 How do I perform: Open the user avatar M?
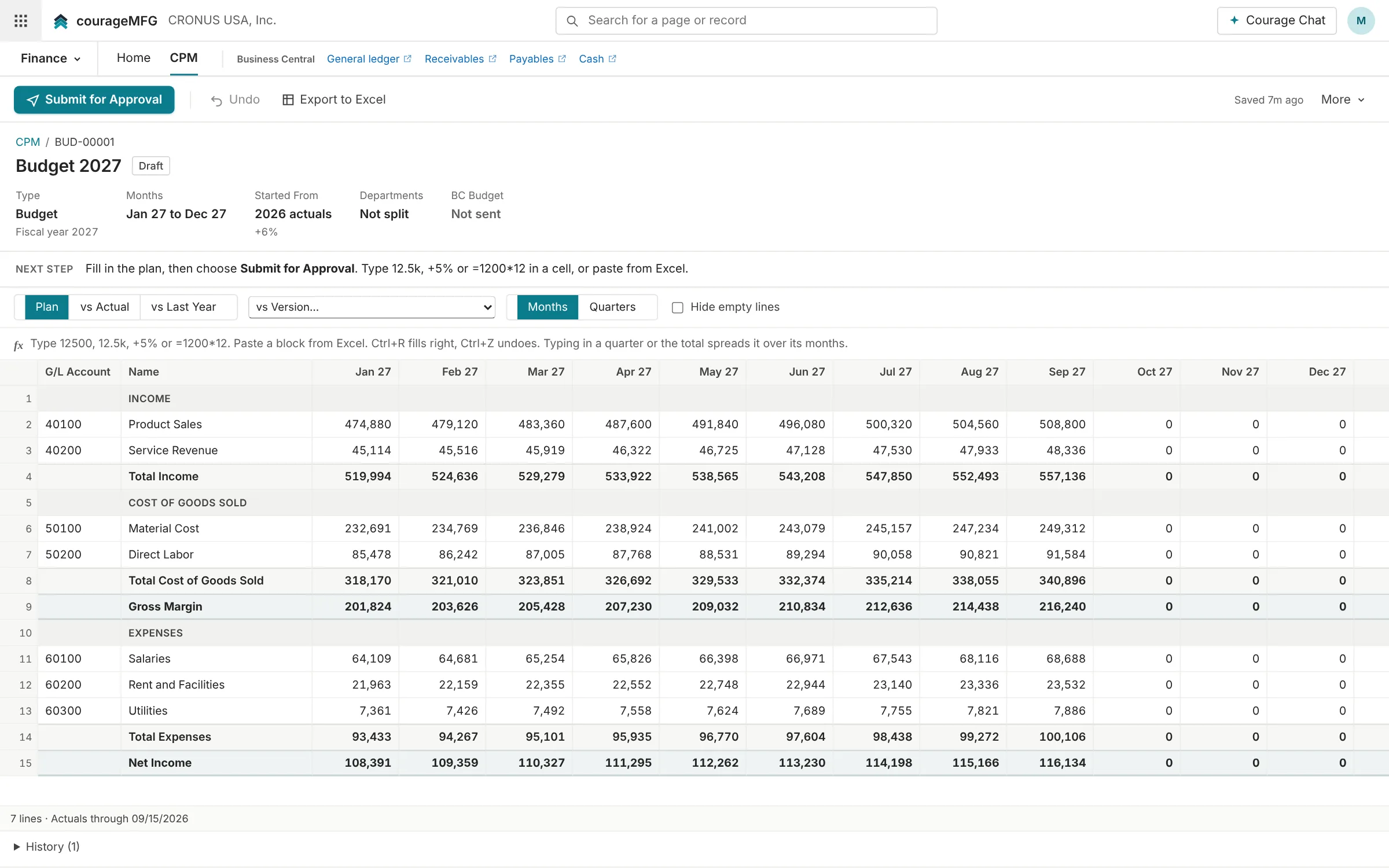pos(1361,21)
